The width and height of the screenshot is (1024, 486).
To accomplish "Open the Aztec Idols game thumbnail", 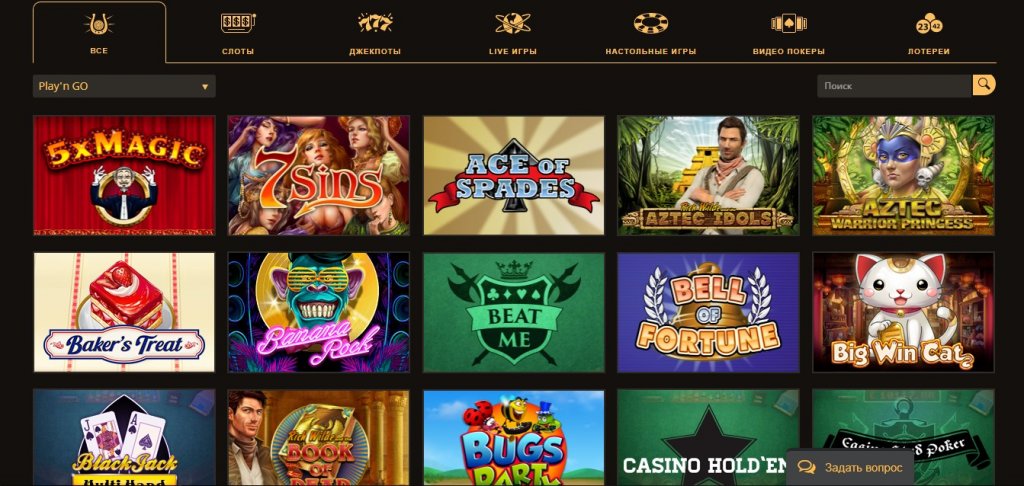I will pyautogui.click(x=708, y=175).
